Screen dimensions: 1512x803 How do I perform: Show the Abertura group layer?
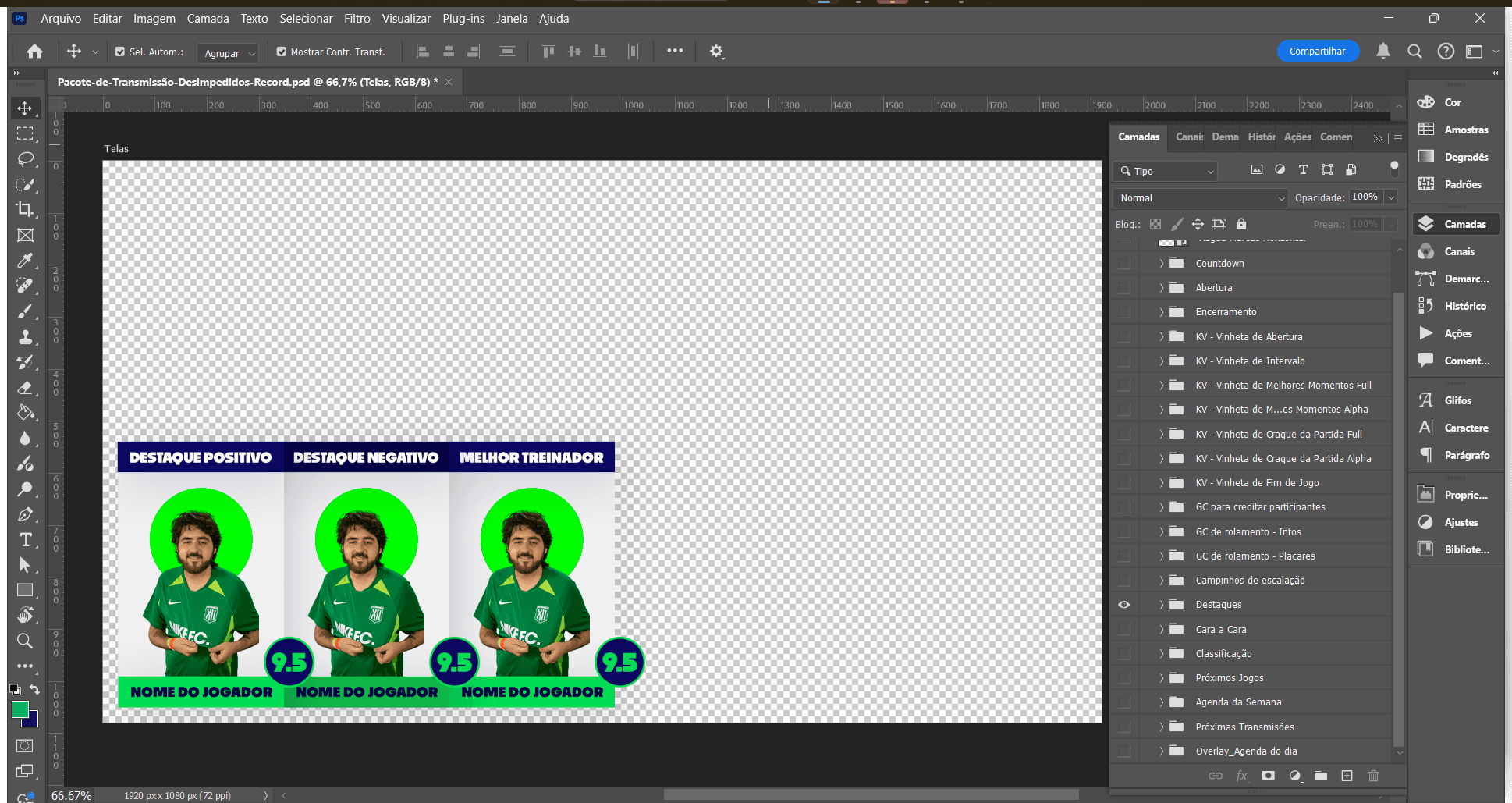[x=1124, y=288]
